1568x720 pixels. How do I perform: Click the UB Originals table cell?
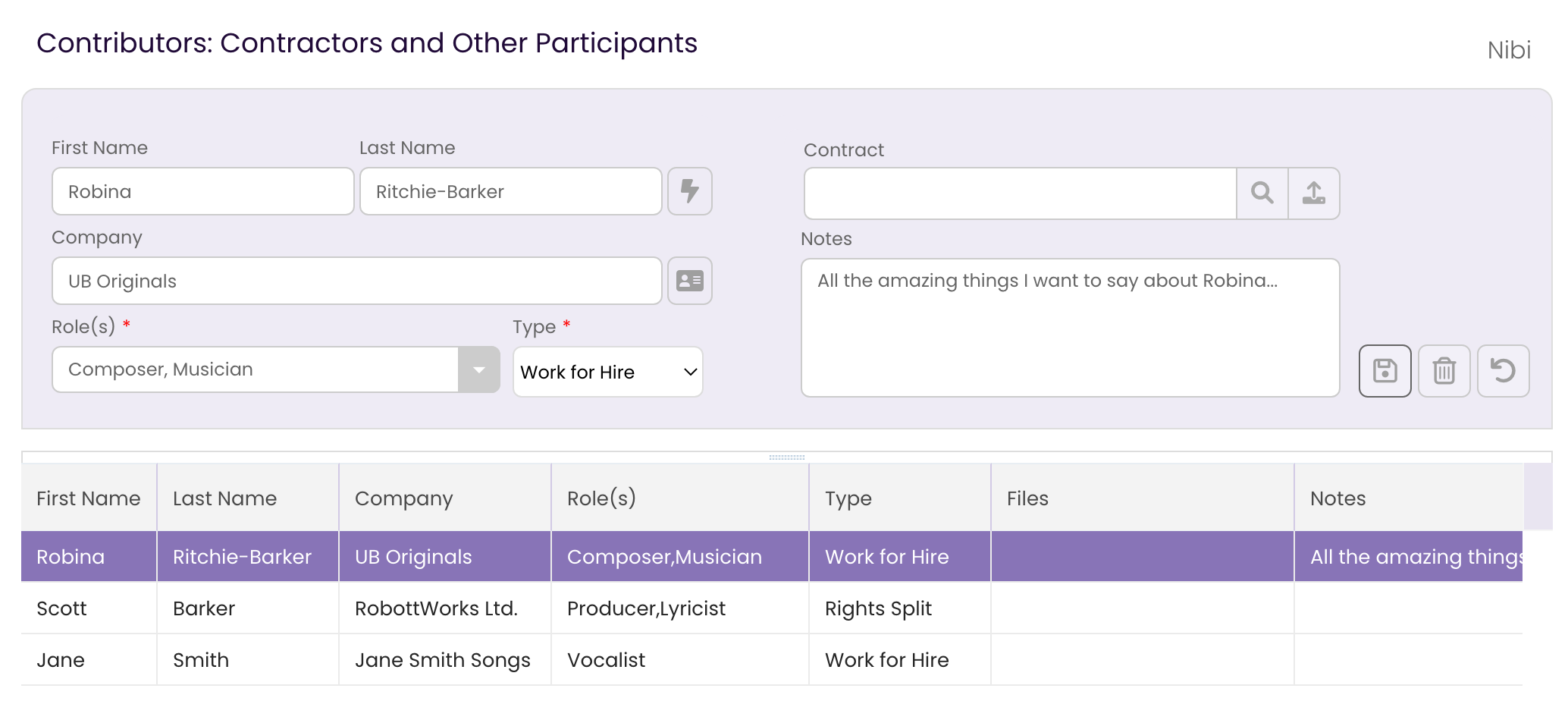click(x=445, y=556)
